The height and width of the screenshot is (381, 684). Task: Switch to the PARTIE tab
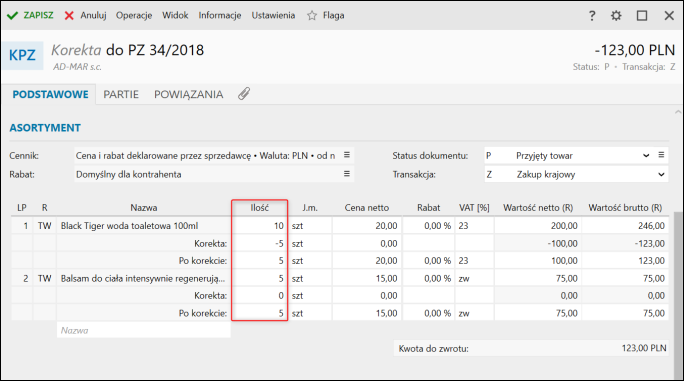121,94
